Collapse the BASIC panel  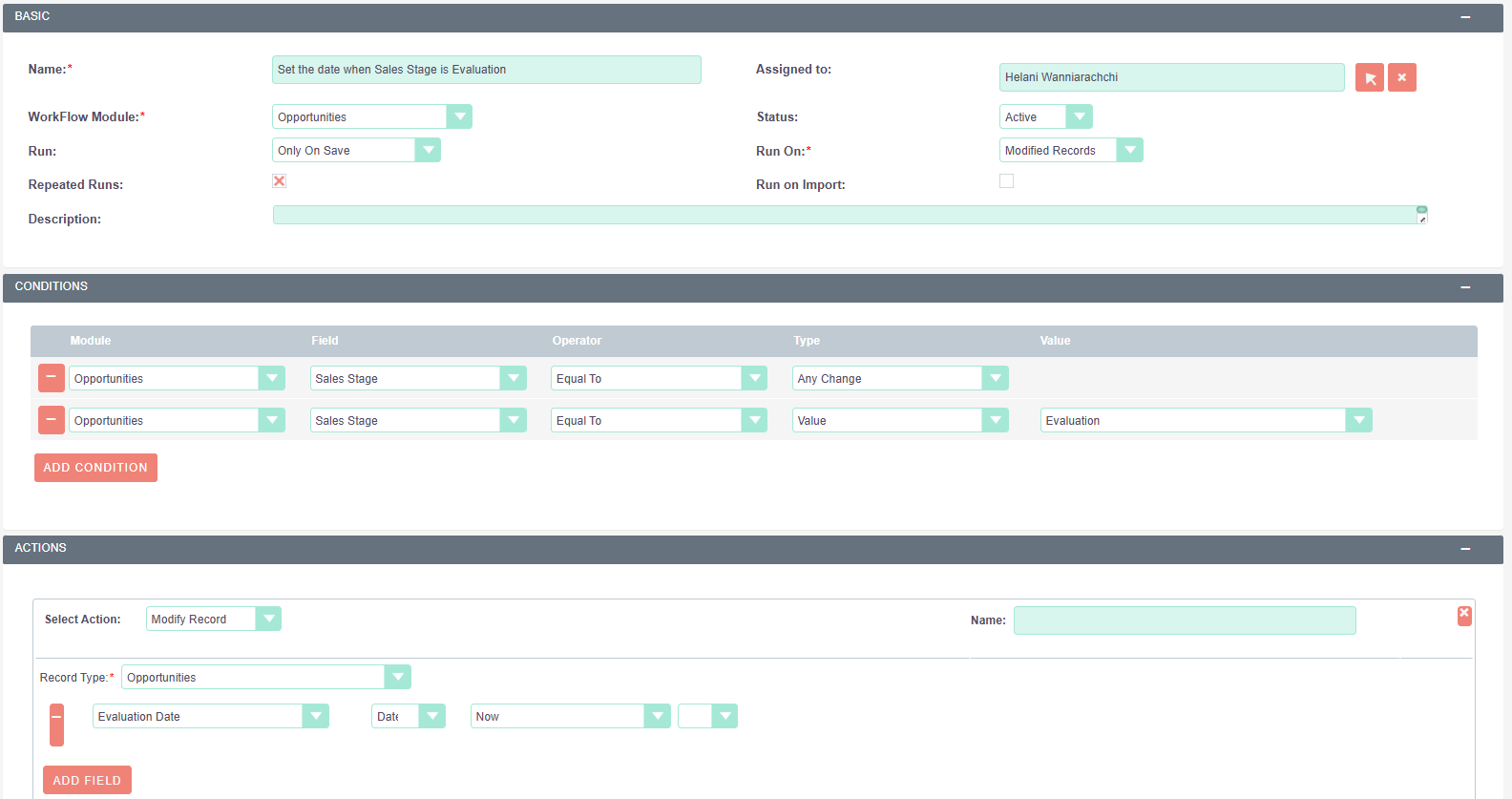pos(1464,17)
